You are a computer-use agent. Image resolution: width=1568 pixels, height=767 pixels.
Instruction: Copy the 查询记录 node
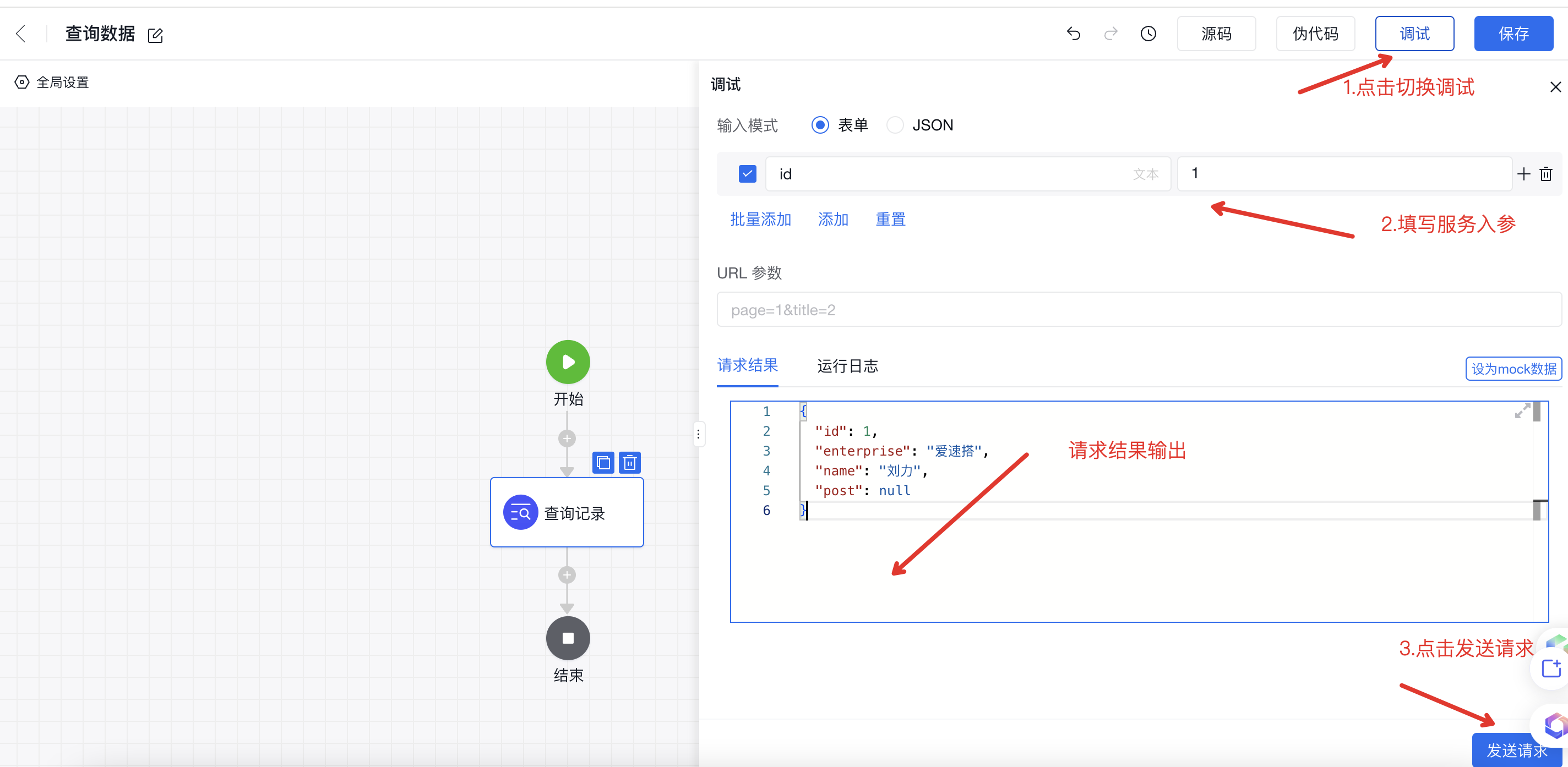coord(603,463)
